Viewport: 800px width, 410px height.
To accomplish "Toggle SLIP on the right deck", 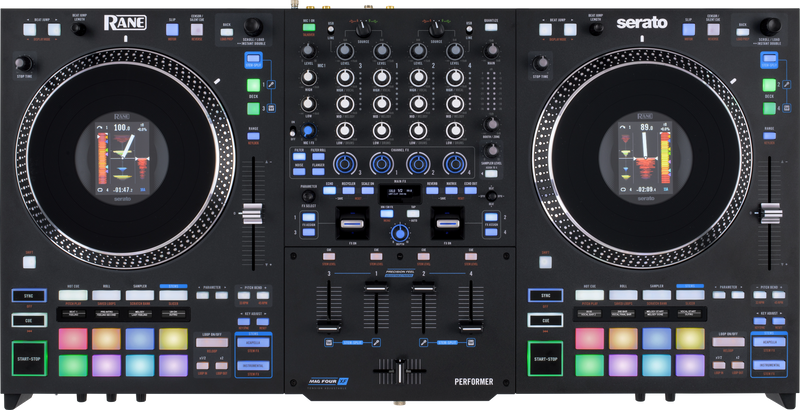I will tap(689, 29).
